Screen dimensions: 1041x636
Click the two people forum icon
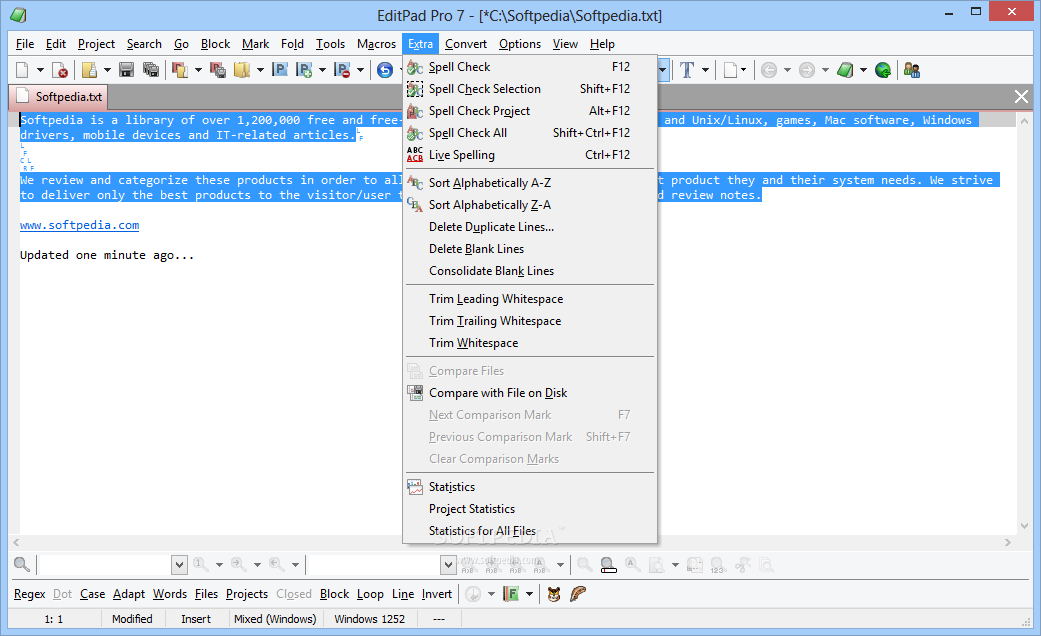pos(912,70)
